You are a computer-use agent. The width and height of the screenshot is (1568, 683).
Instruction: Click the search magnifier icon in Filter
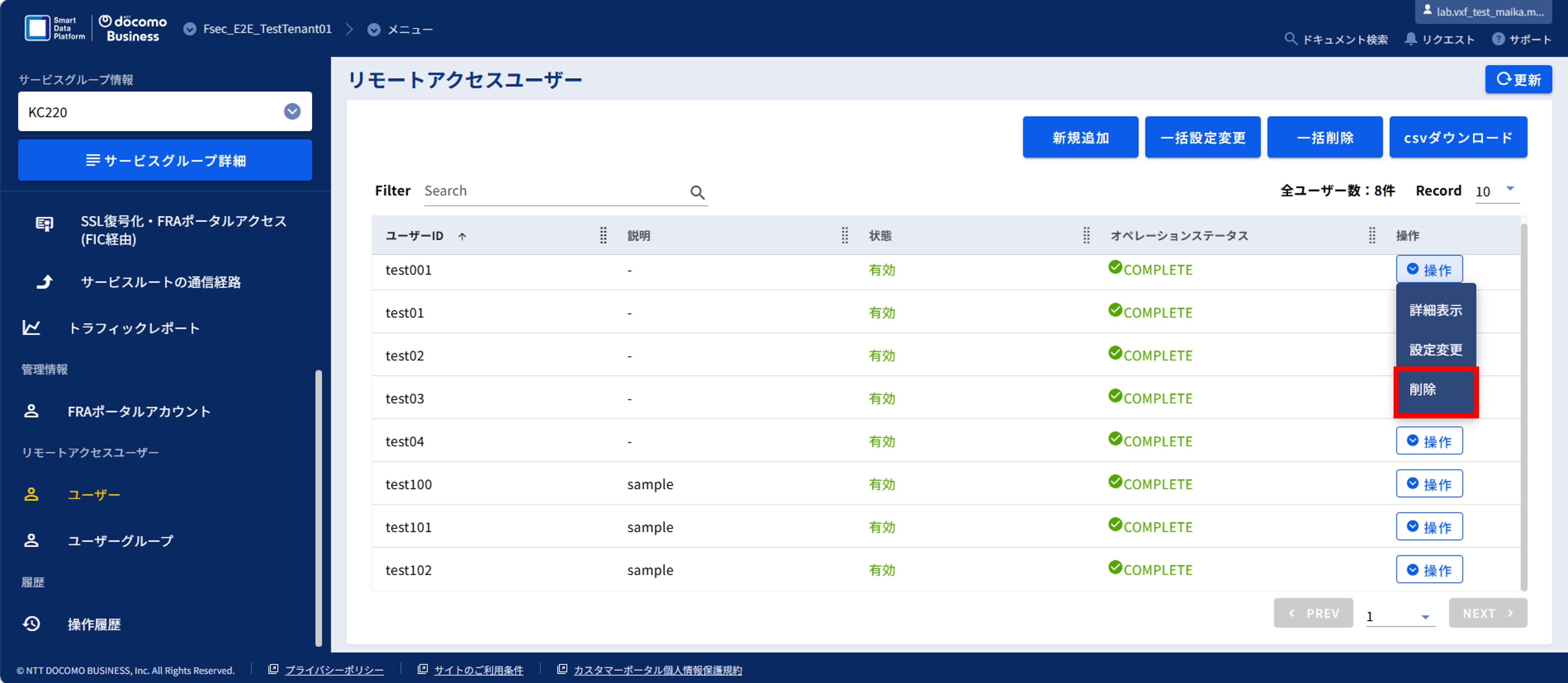click(x=697, y=192)
